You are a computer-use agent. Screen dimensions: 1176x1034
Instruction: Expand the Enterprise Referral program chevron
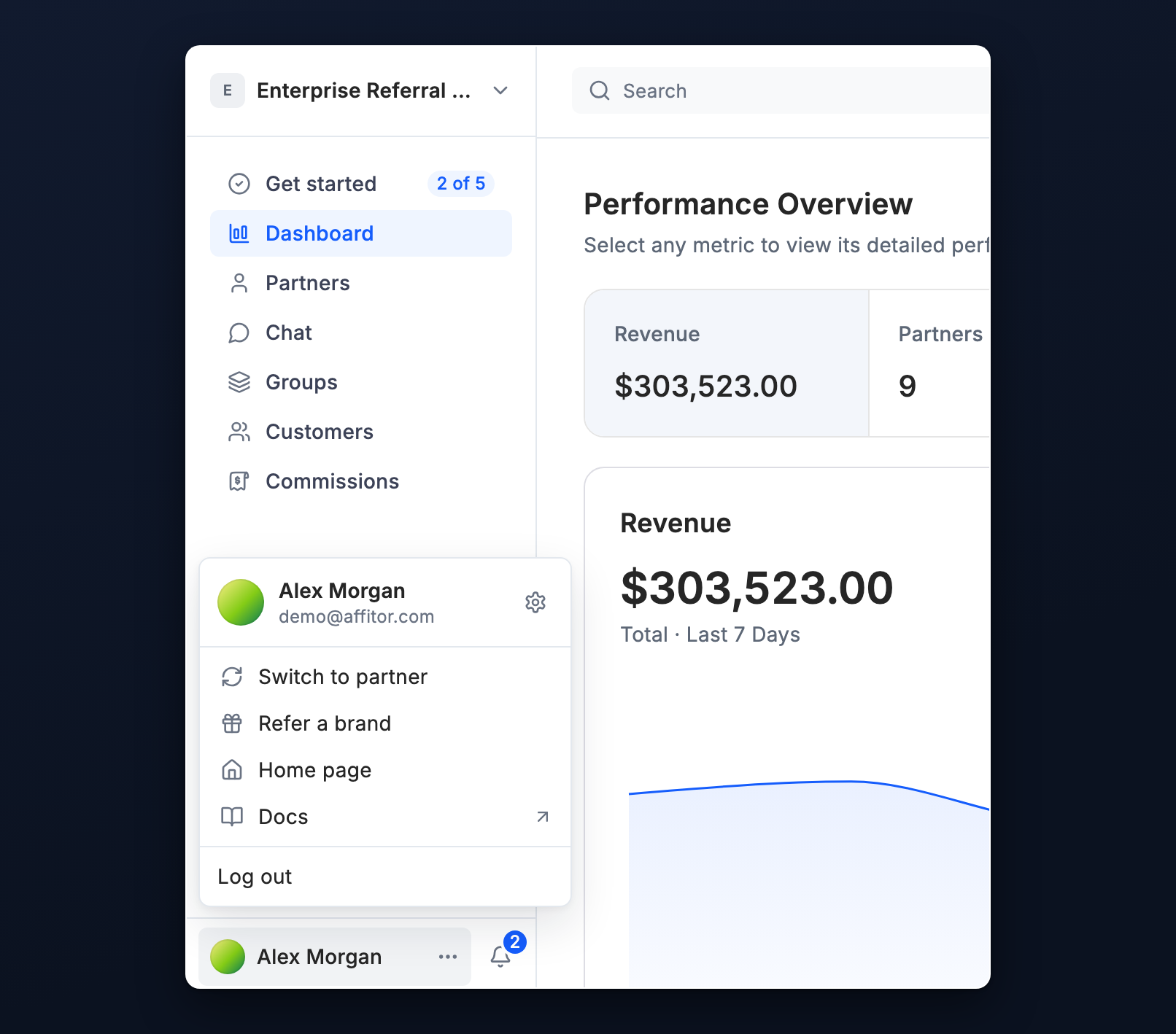tap(500, 90)
